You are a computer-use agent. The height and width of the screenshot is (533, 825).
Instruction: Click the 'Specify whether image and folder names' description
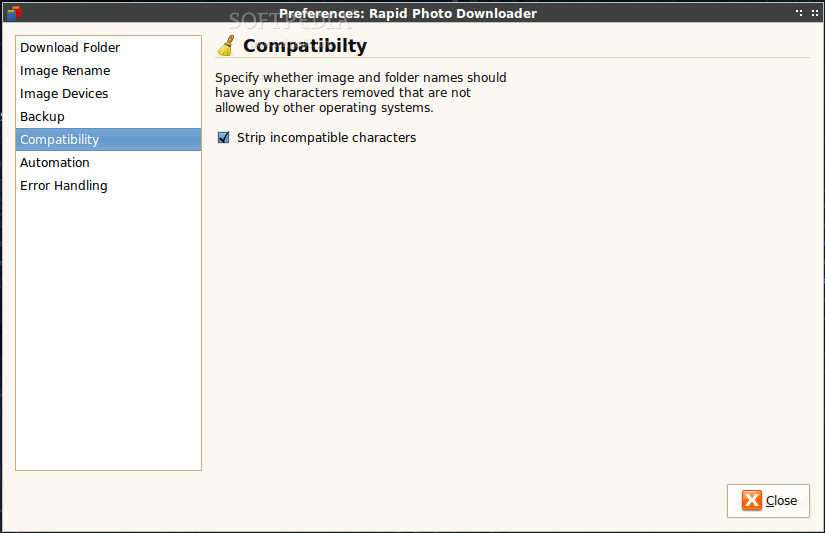click(x=360, y=93)
